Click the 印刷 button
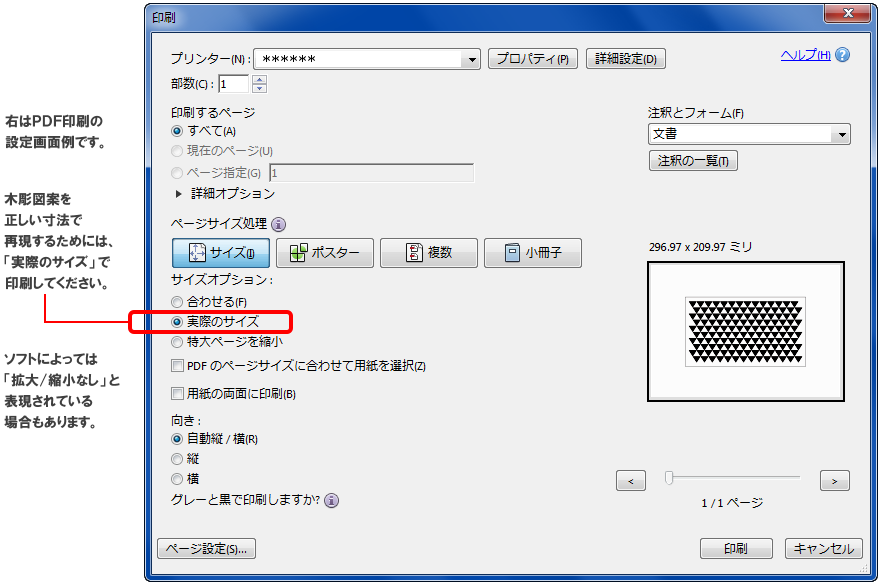This screenshot has width=882, height=586. (x=736, y=549)
